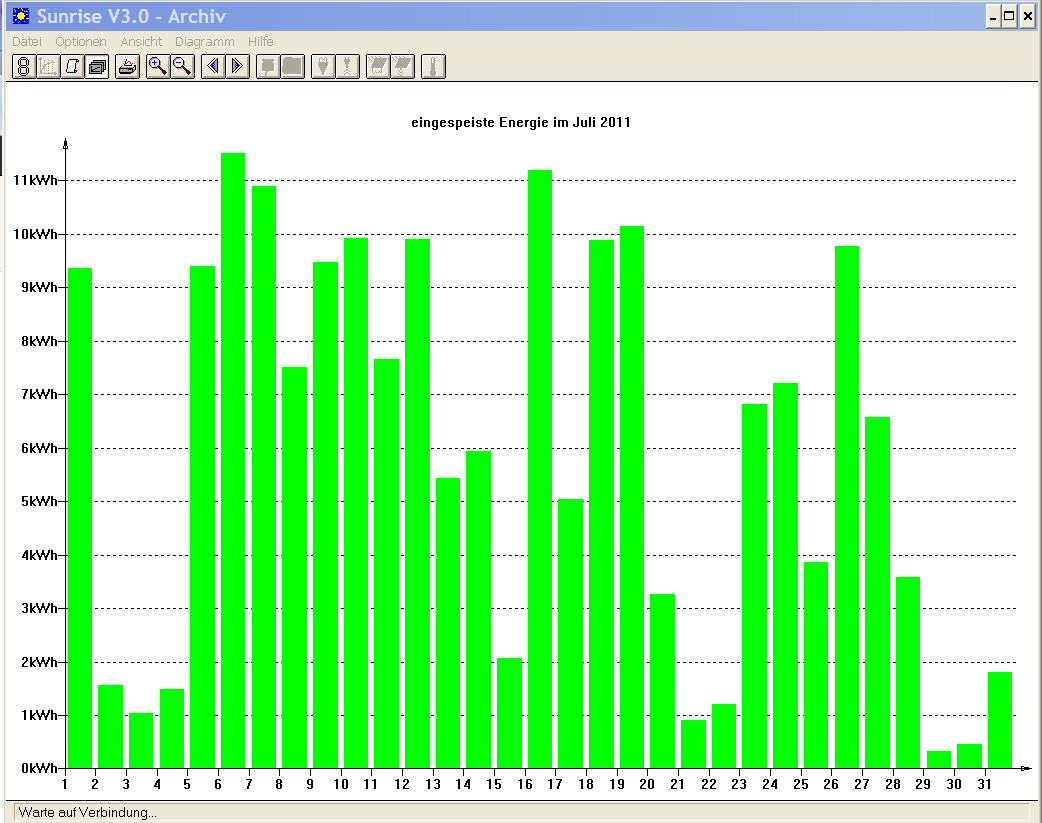
Task: Select the green bar for day 12
Action: point(417,503)
